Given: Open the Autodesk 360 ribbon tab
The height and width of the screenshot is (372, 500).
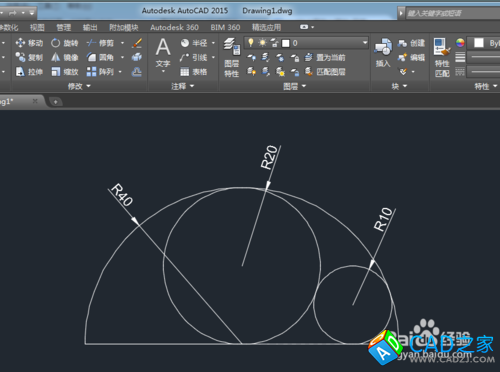Looking at the screenshot, I should click(174, 27).
